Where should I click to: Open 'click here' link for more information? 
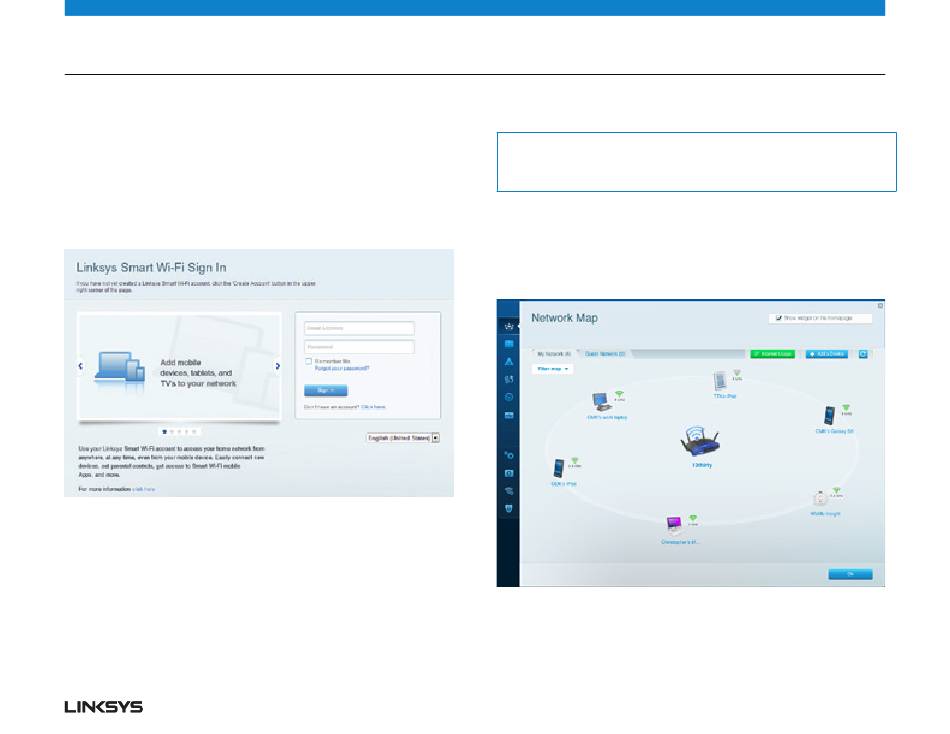[144, 489]
